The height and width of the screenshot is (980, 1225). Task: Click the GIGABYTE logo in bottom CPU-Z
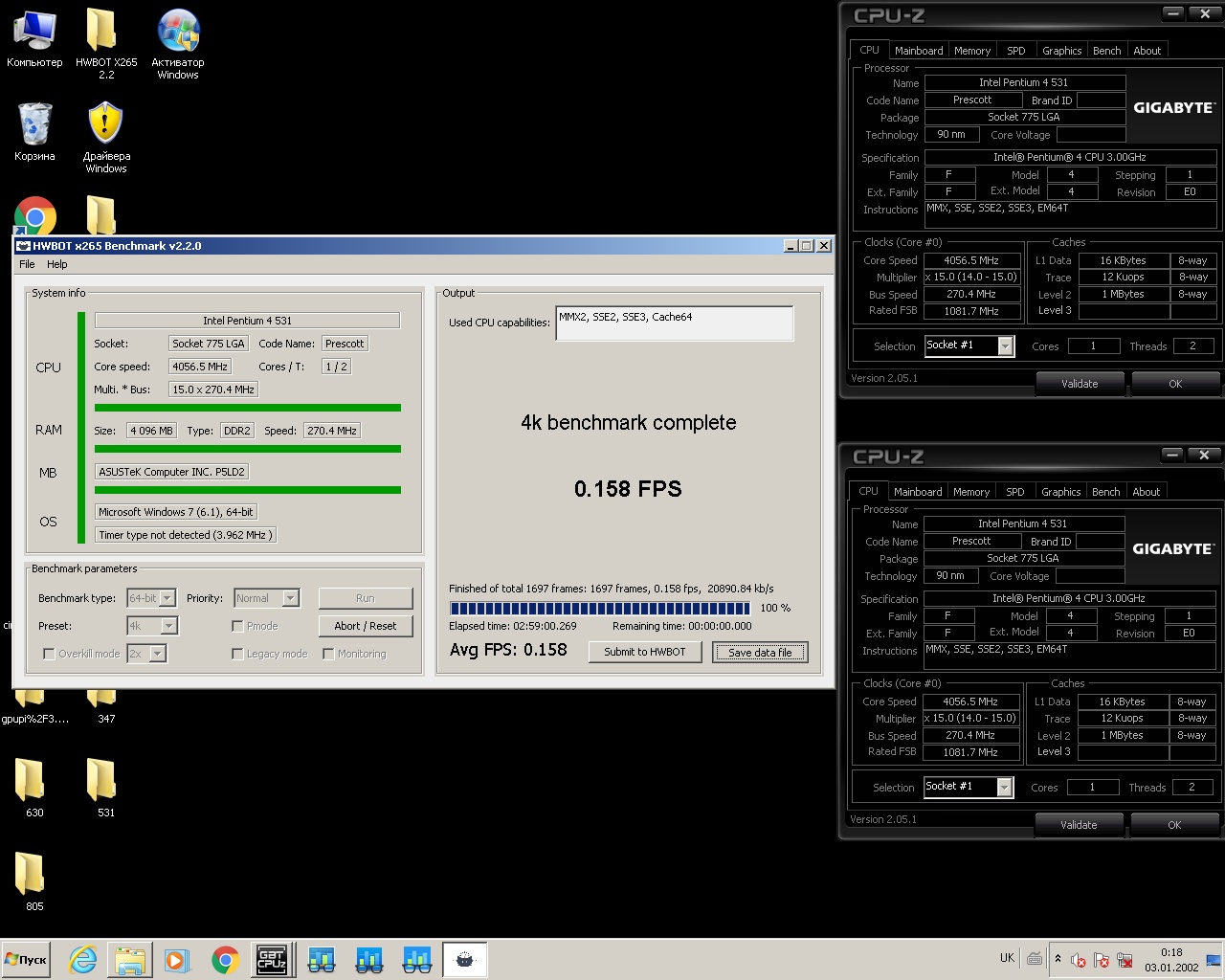[1173, 549]
